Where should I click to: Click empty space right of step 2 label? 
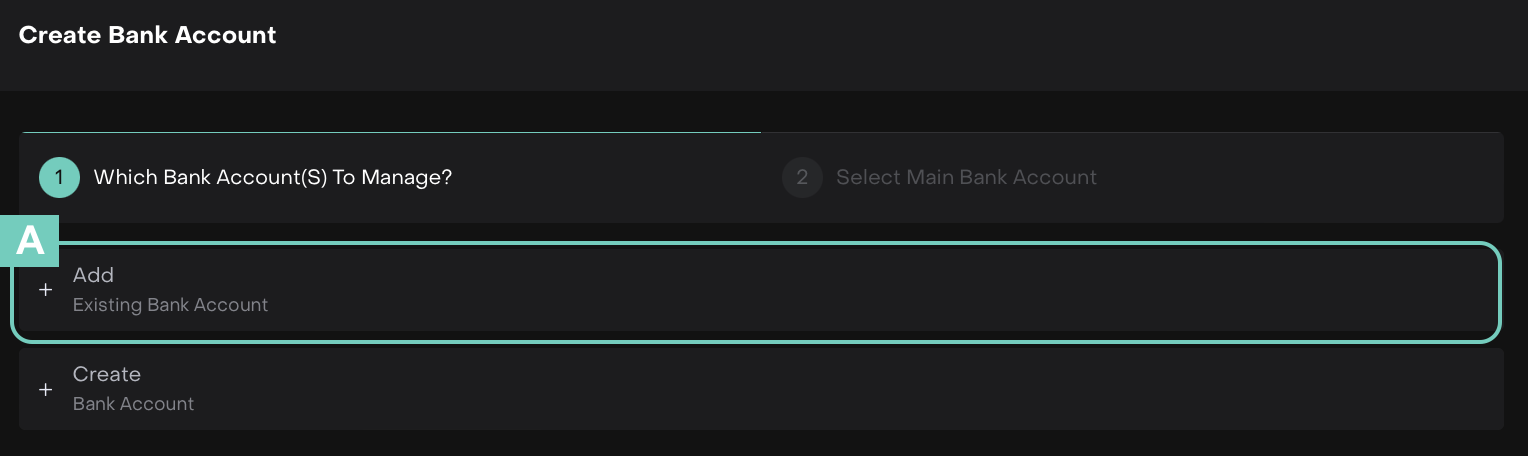click(1300, 178)
